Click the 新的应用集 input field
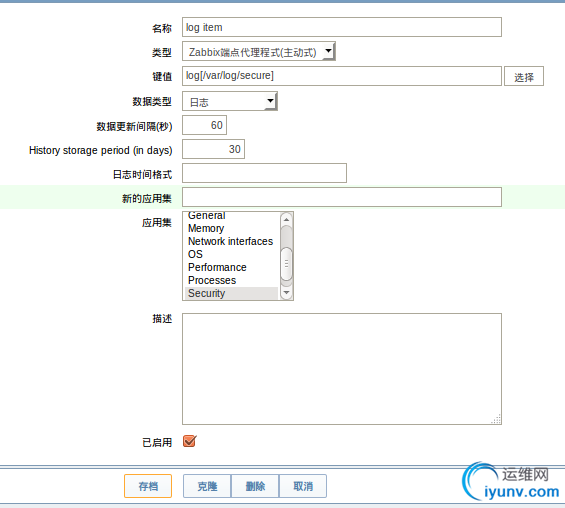This screenshot has width=565, height=508. (342, 197)
